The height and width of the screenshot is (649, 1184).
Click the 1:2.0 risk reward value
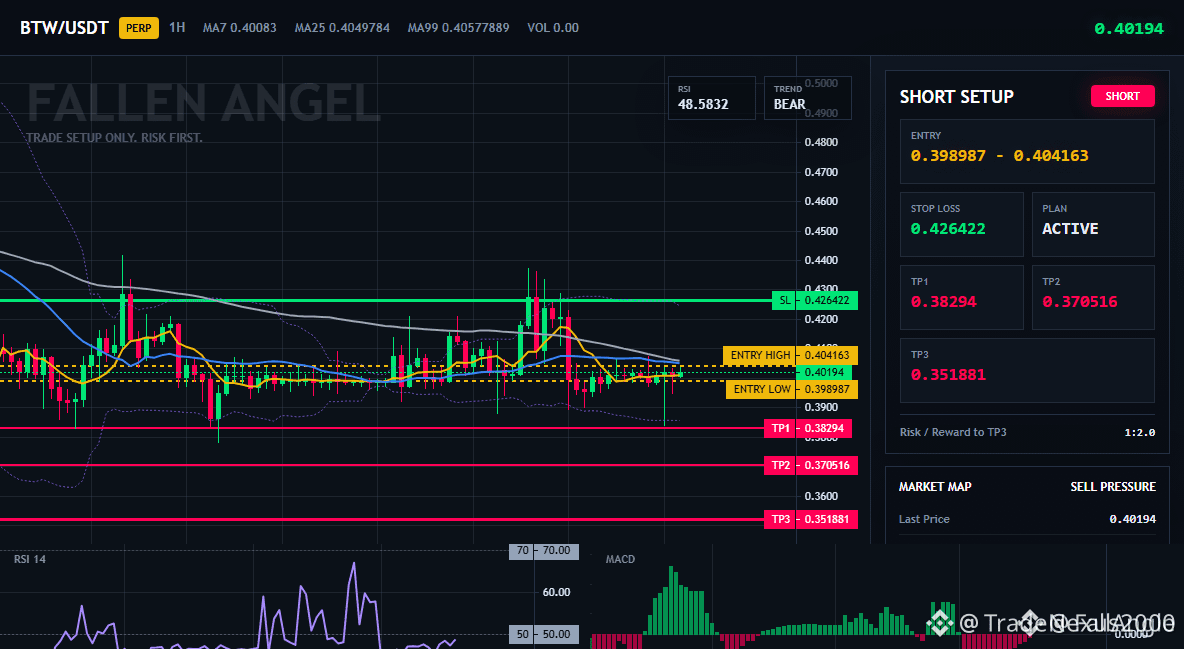(x=1139, y=432)
